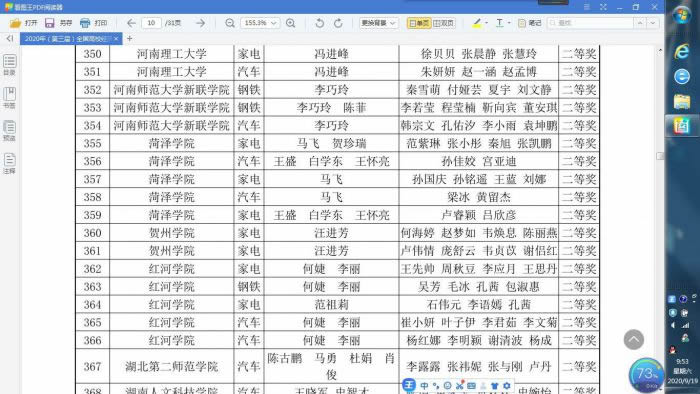The height and width of the screenshot is (394, 700).
Task: Switch to 双页 double-page view
Action: point(443,23)
